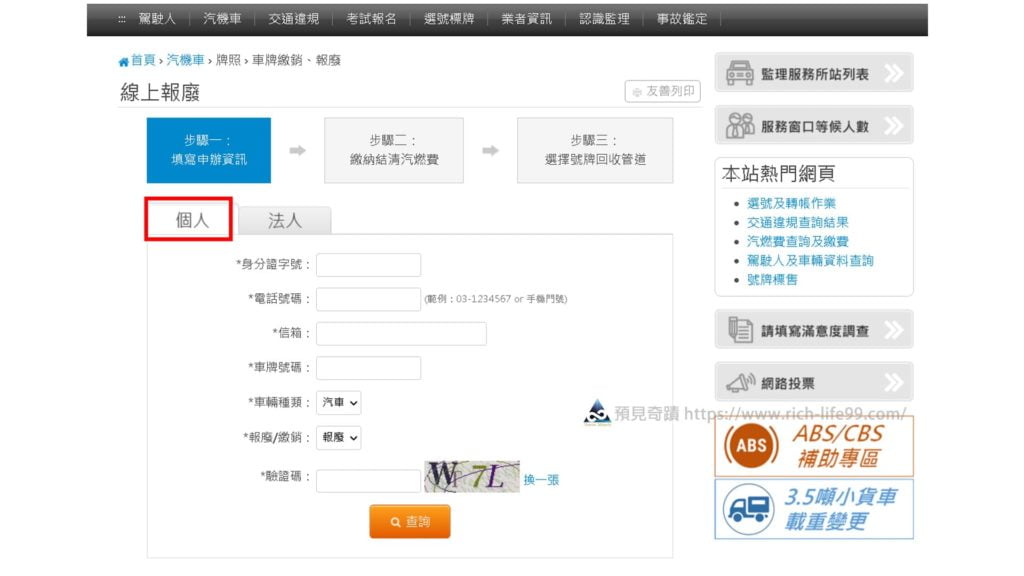Open the 汽燃費查詢及繳費 link

[797, 242]
